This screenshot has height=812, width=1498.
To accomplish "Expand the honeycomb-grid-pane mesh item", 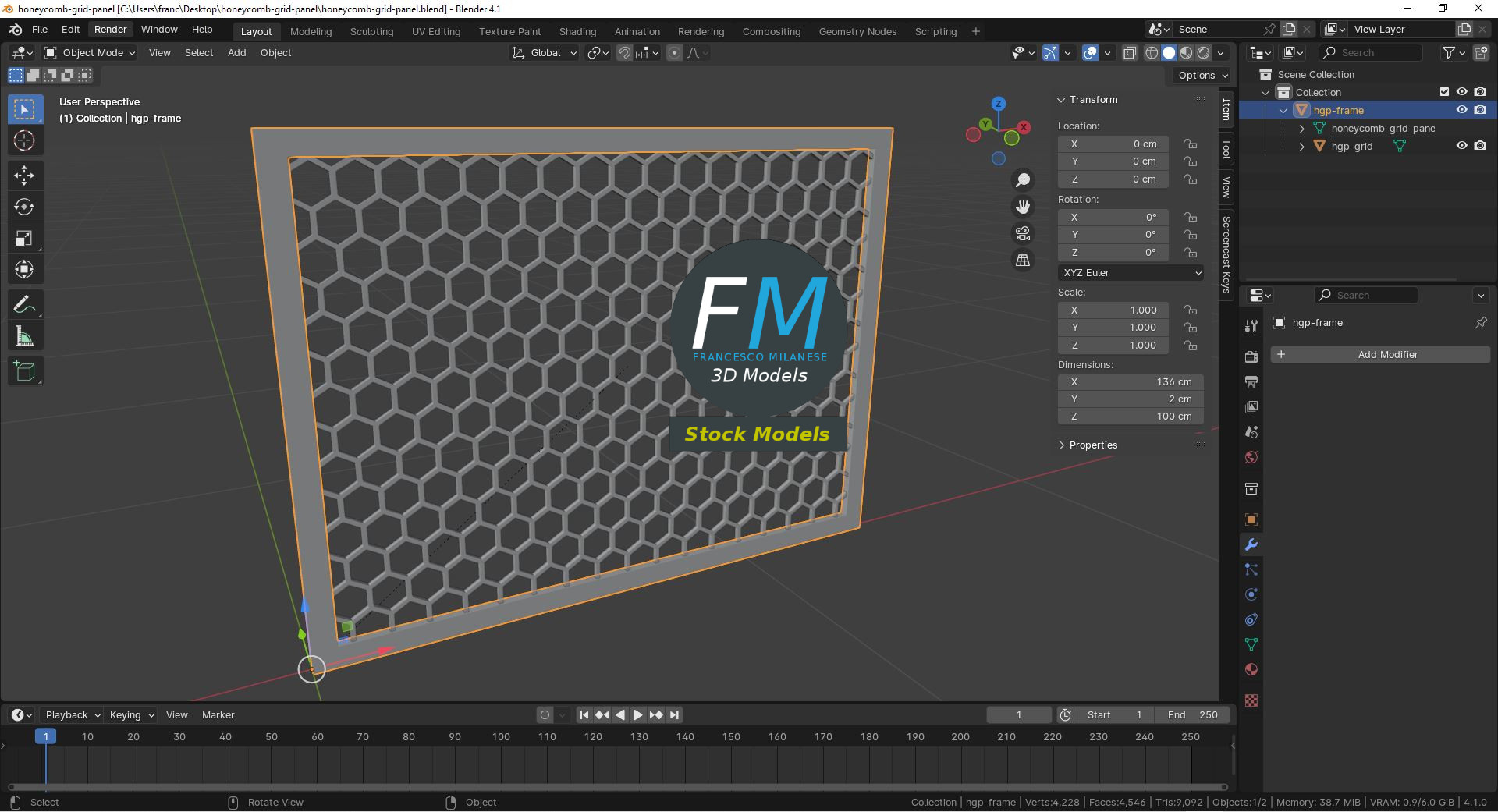I will pos(1301,129).
